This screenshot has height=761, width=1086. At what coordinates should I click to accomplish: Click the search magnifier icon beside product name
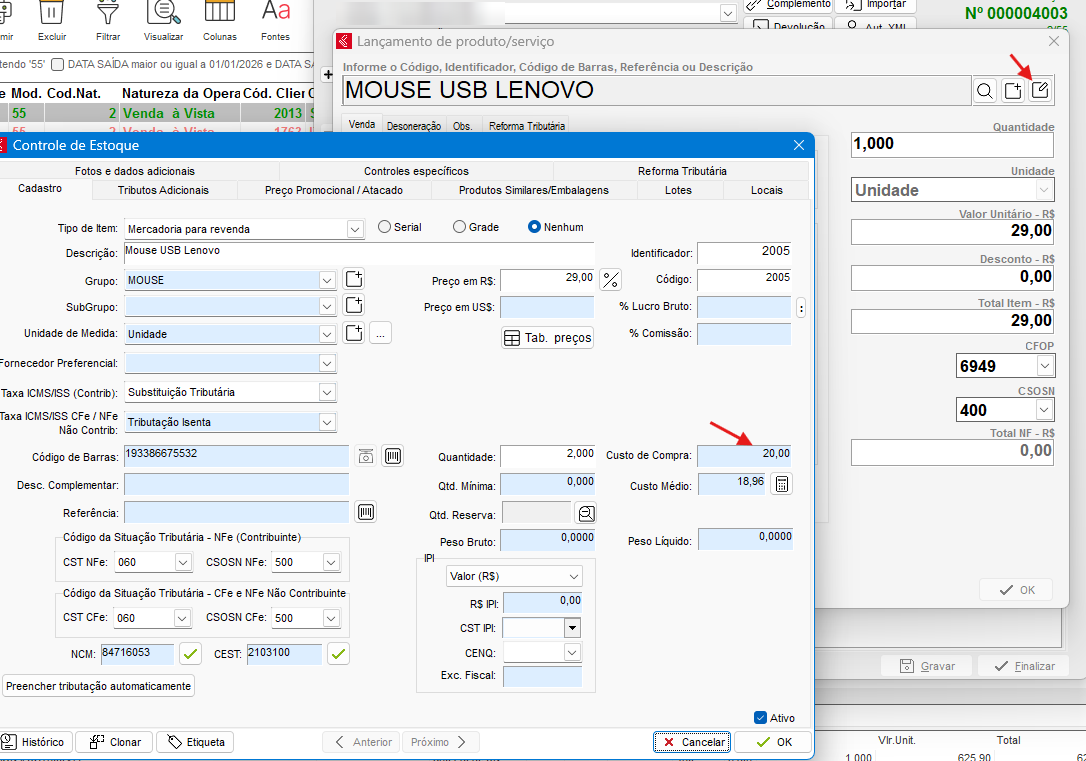tap(985, 91)
